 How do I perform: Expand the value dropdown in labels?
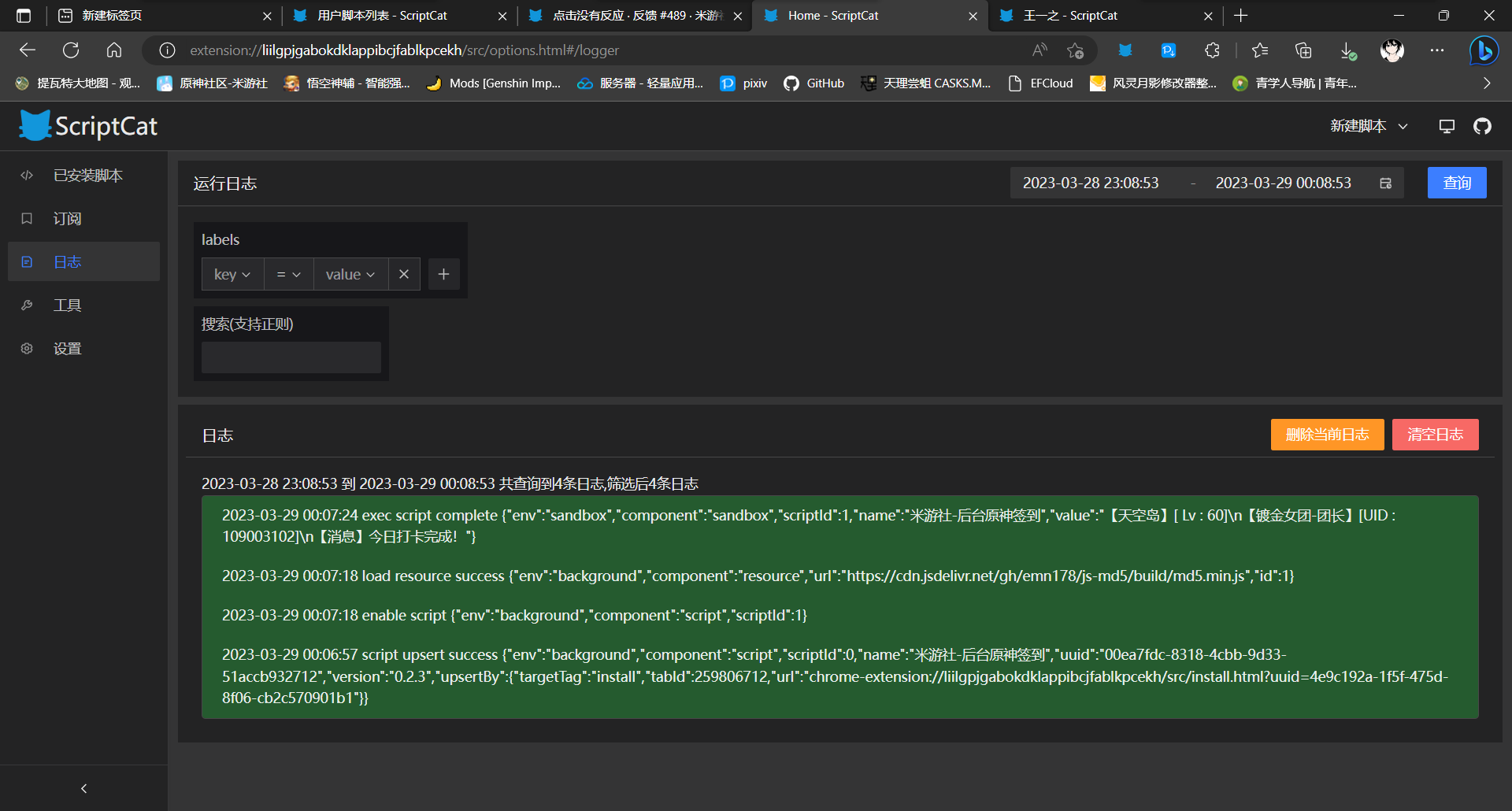click(x=350, y=274)
